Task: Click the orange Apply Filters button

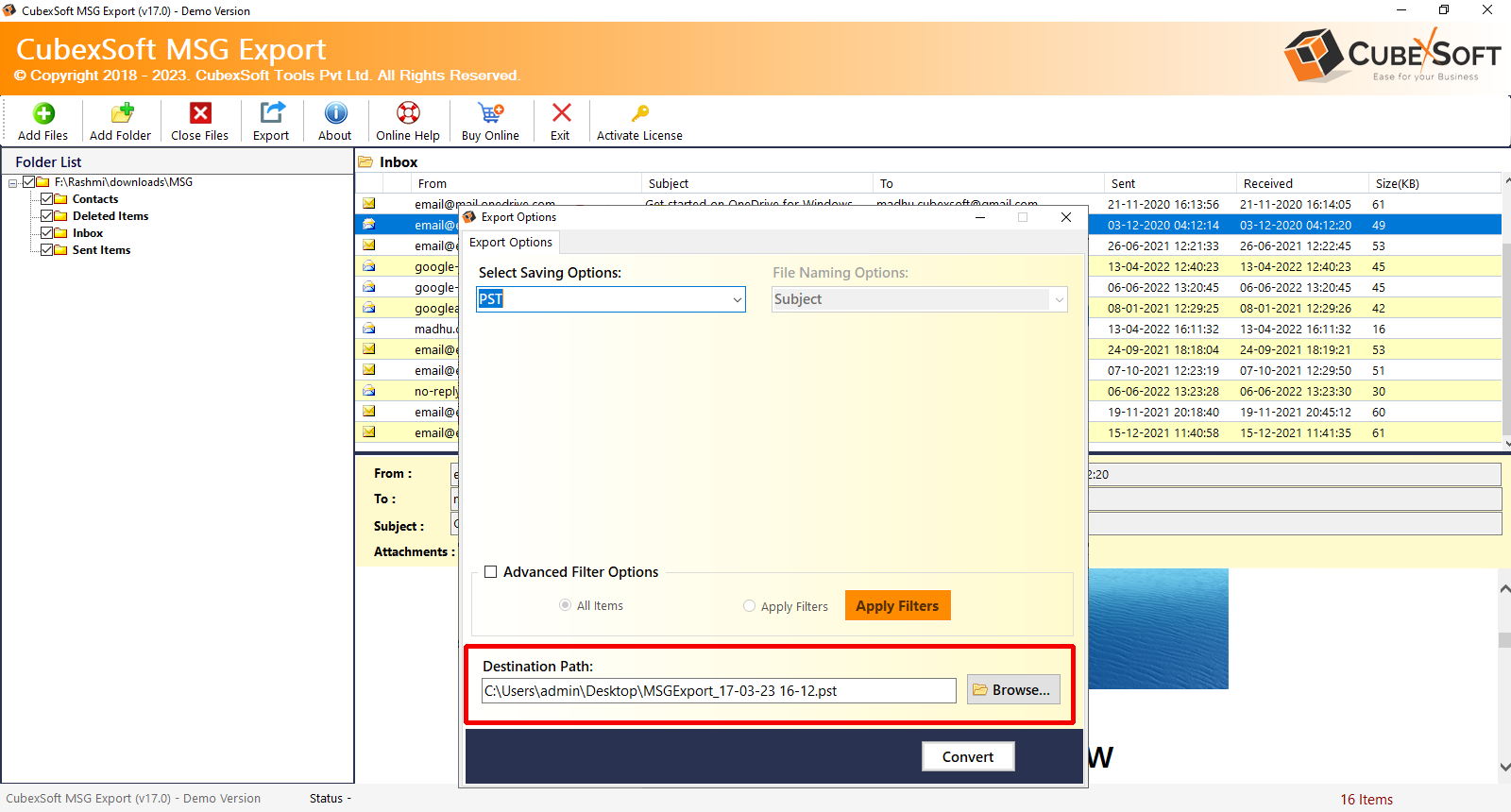Action: pyautogui.click(x=897, y=605)
